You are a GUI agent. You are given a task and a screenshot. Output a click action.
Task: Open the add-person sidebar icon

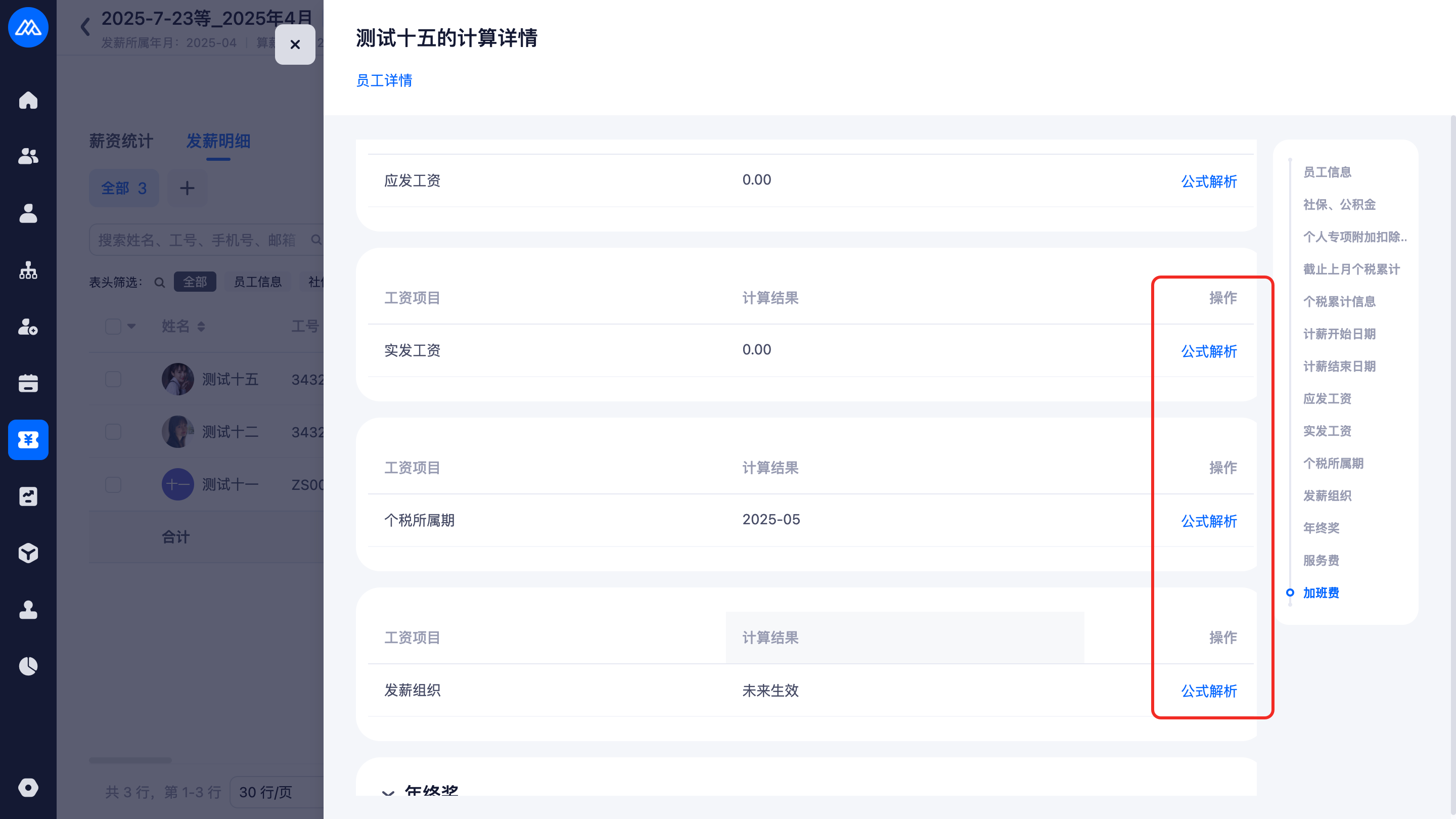pyautogui.click(x=28, y=327)
